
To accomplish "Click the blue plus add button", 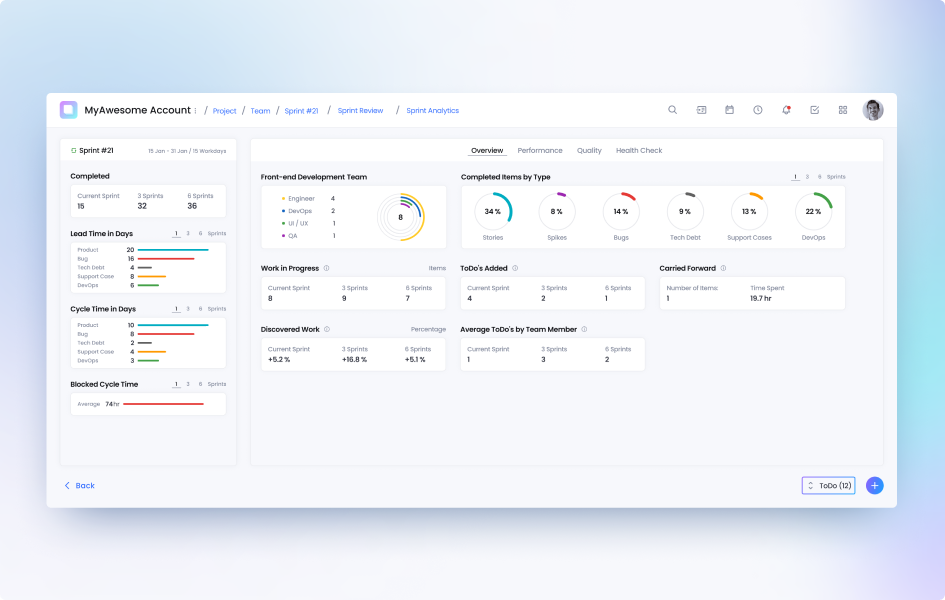I will (x=874, y=485).
